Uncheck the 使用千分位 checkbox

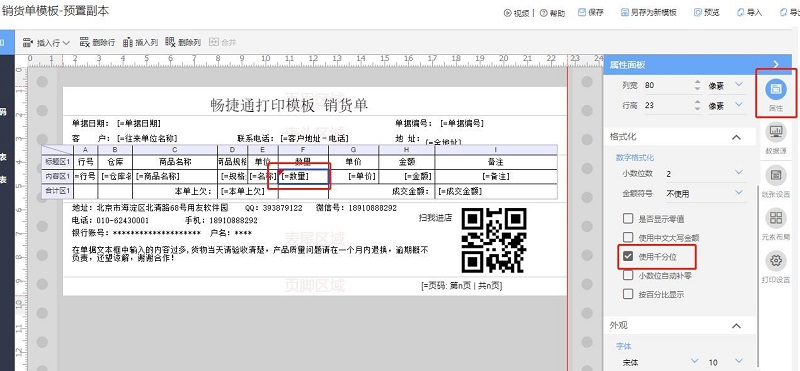[x=628, y=256]
